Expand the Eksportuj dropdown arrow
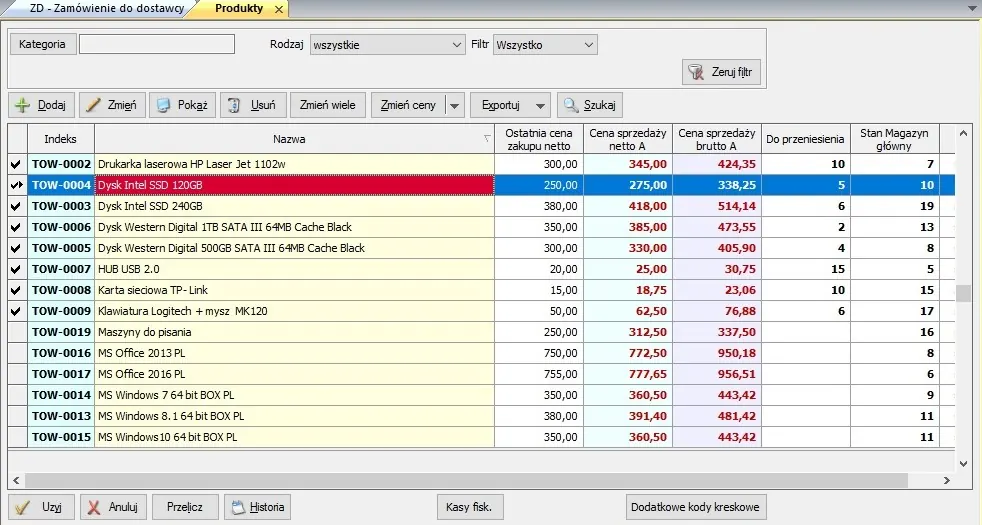 point(540,105)
